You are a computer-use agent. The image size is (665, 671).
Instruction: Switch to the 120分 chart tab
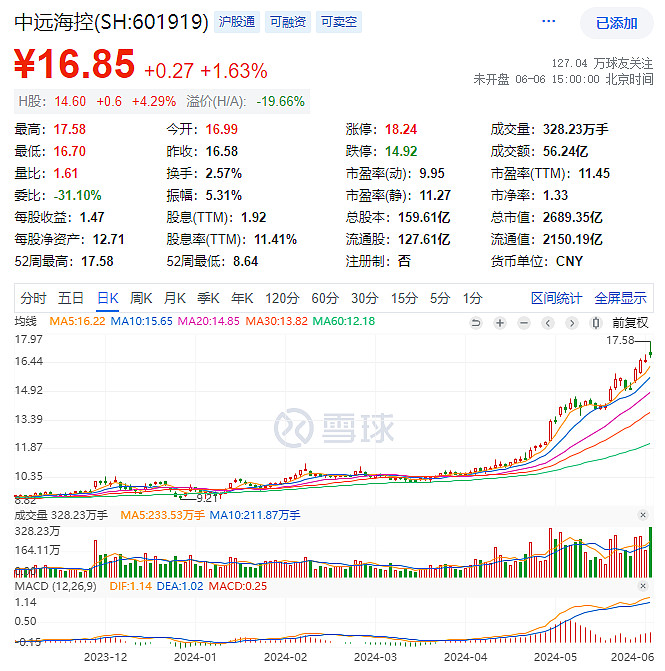point(282,298)
